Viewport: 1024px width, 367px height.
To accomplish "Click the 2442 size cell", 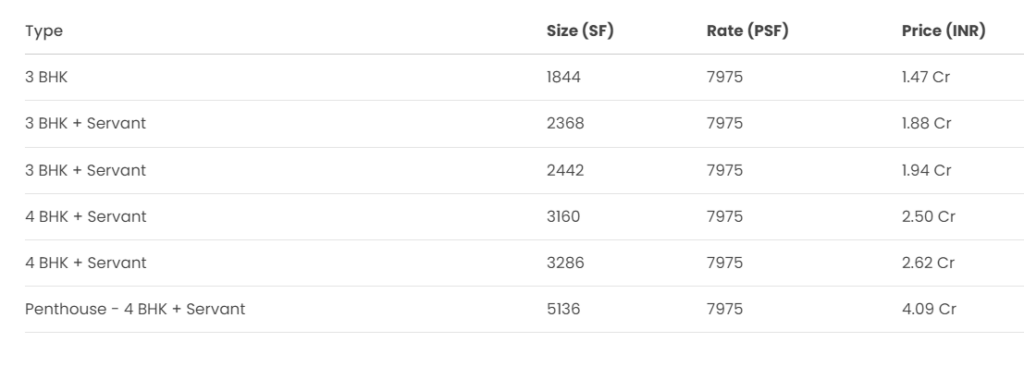I will [x=566, y=170].
